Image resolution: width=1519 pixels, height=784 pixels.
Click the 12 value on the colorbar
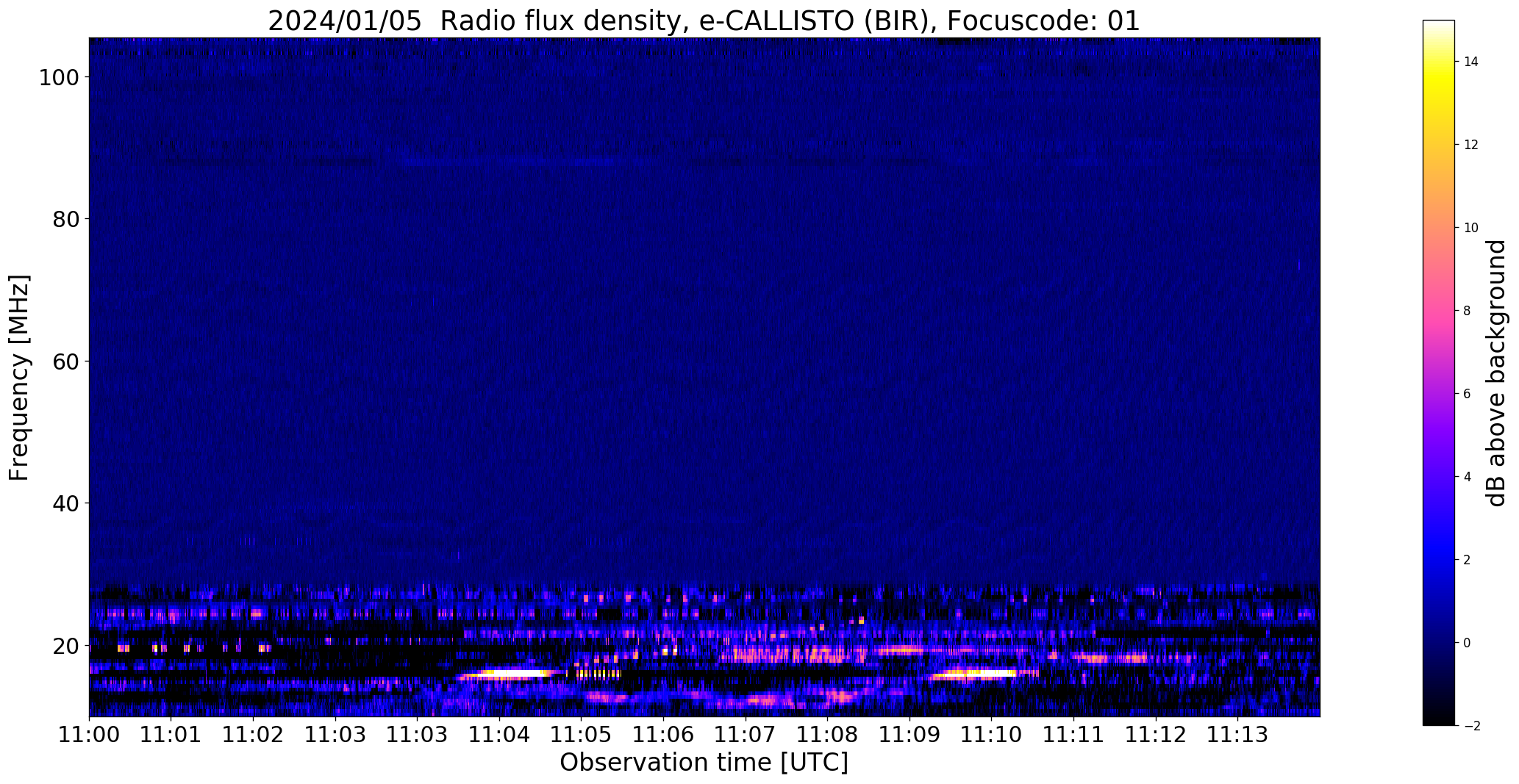1471,145
